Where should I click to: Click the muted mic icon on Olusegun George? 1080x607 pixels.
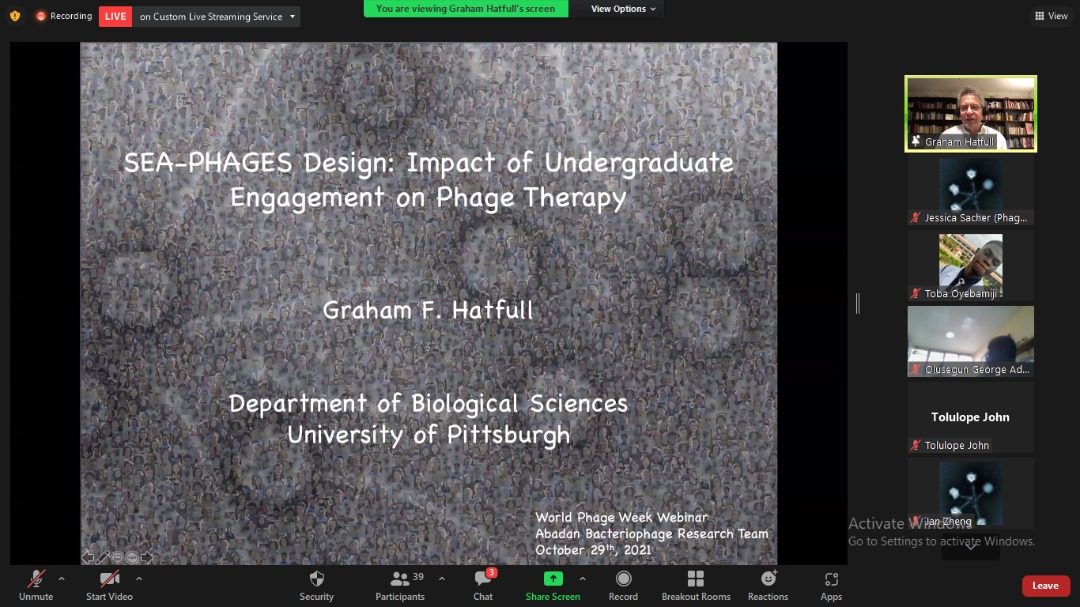(x=915, y=369)
